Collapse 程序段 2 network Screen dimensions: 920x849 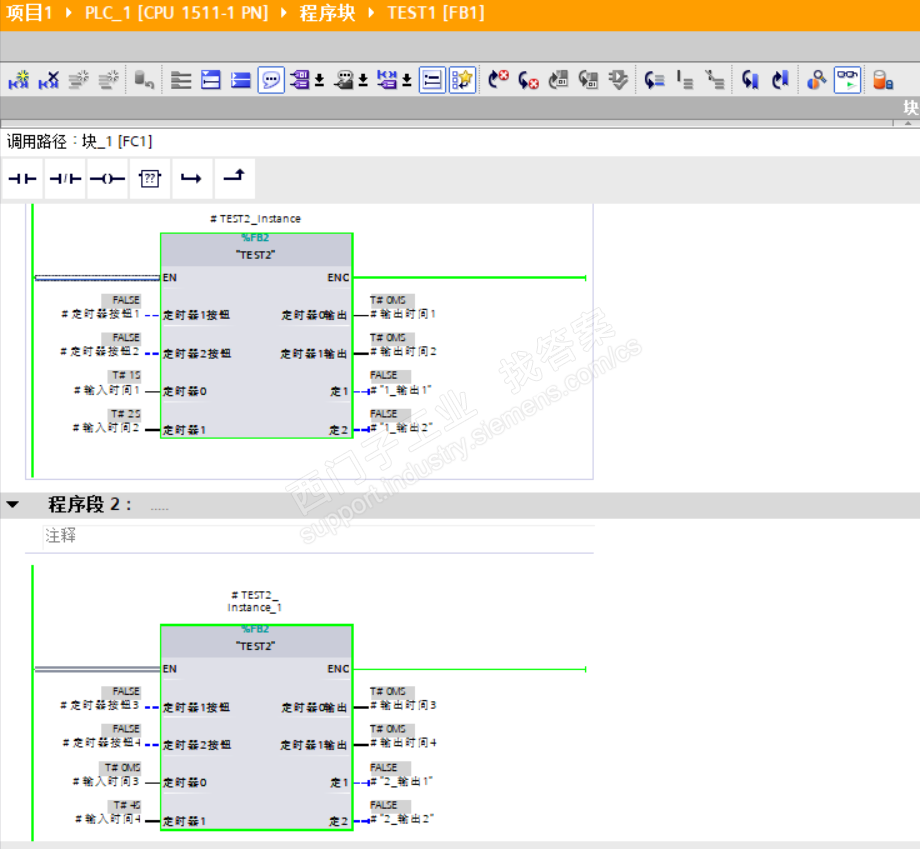[x=13, y=504]
